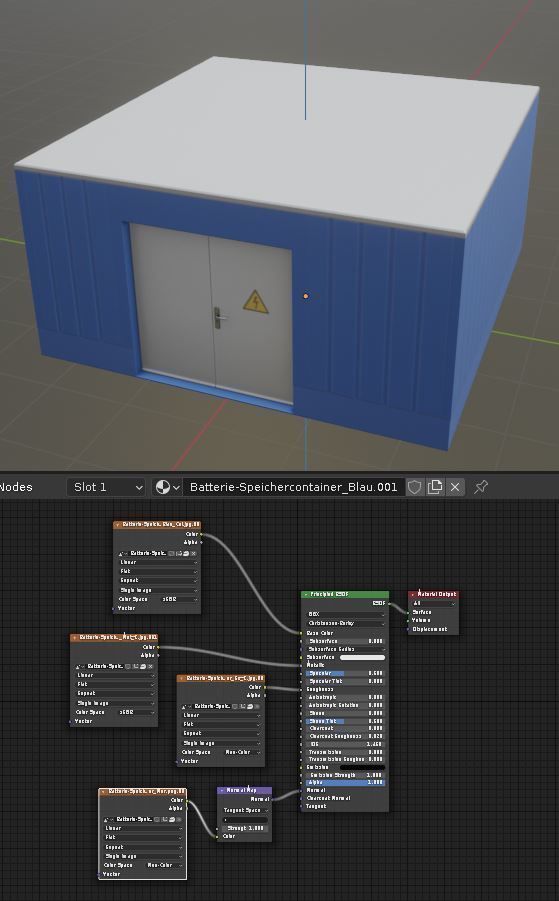This screenshot has height=901, width=559.
Task: Unlink image with X in _Col node
Action: [x=193, y=553]
